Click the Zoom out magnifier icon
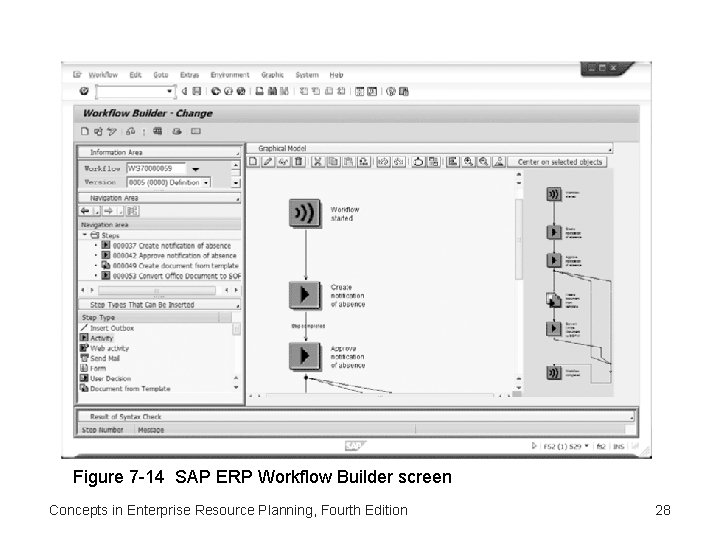720x540 pixels. tap(484, 162)
